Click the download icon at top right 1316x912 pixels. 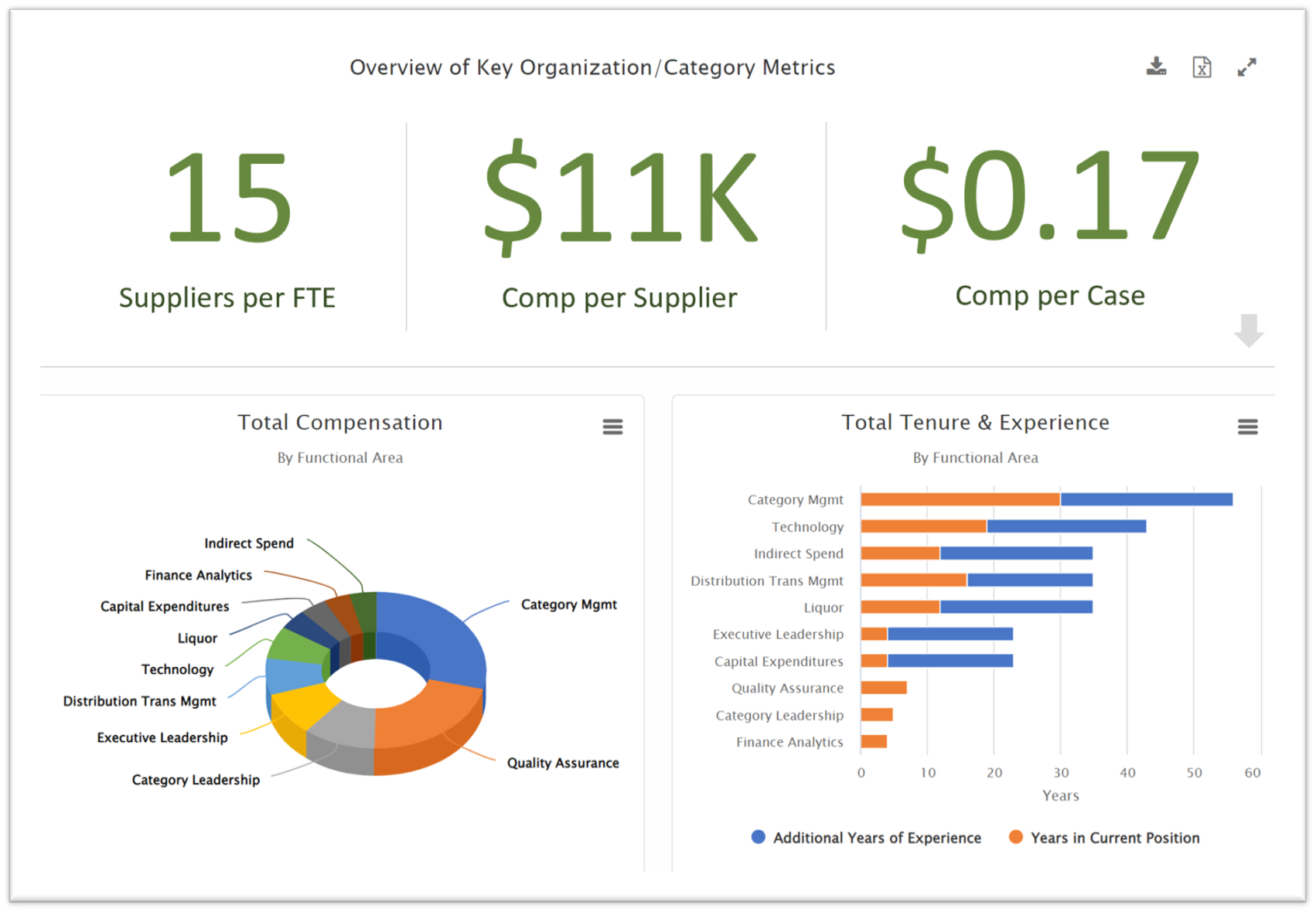pyautogui.click(x=1156, y=66)
